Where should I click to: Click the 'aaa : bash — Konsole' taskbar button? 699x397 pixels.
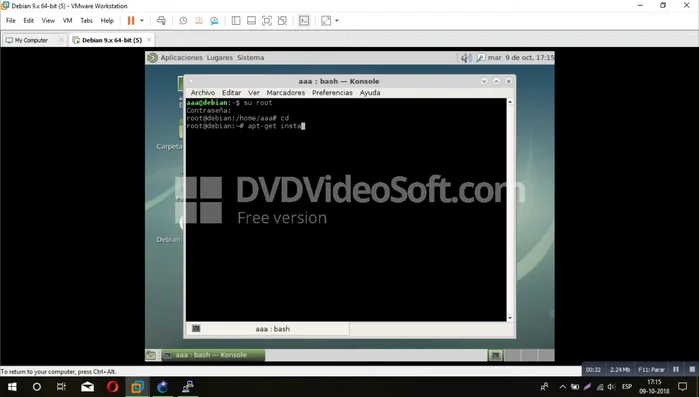213,355
